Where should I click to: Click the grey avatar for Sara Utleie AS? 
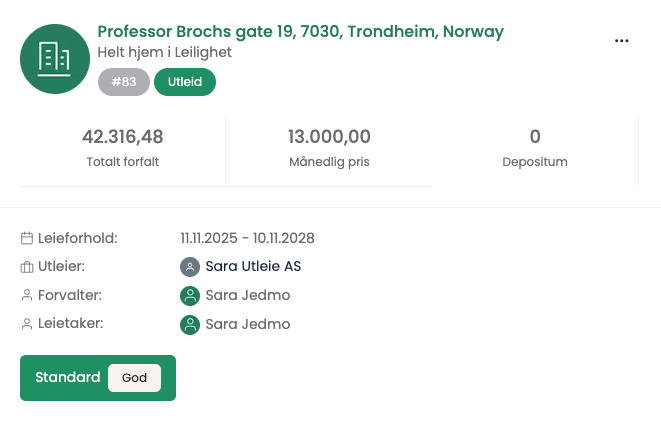pos(190,267)
